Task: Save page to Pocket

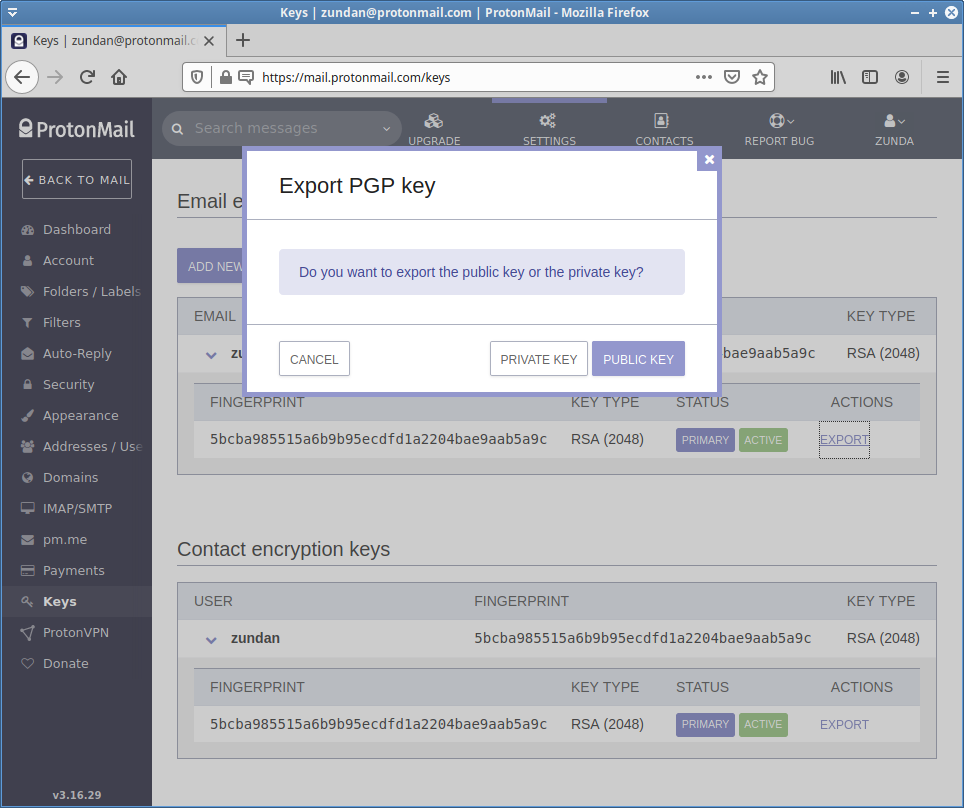Action: (x=732, y=77)
